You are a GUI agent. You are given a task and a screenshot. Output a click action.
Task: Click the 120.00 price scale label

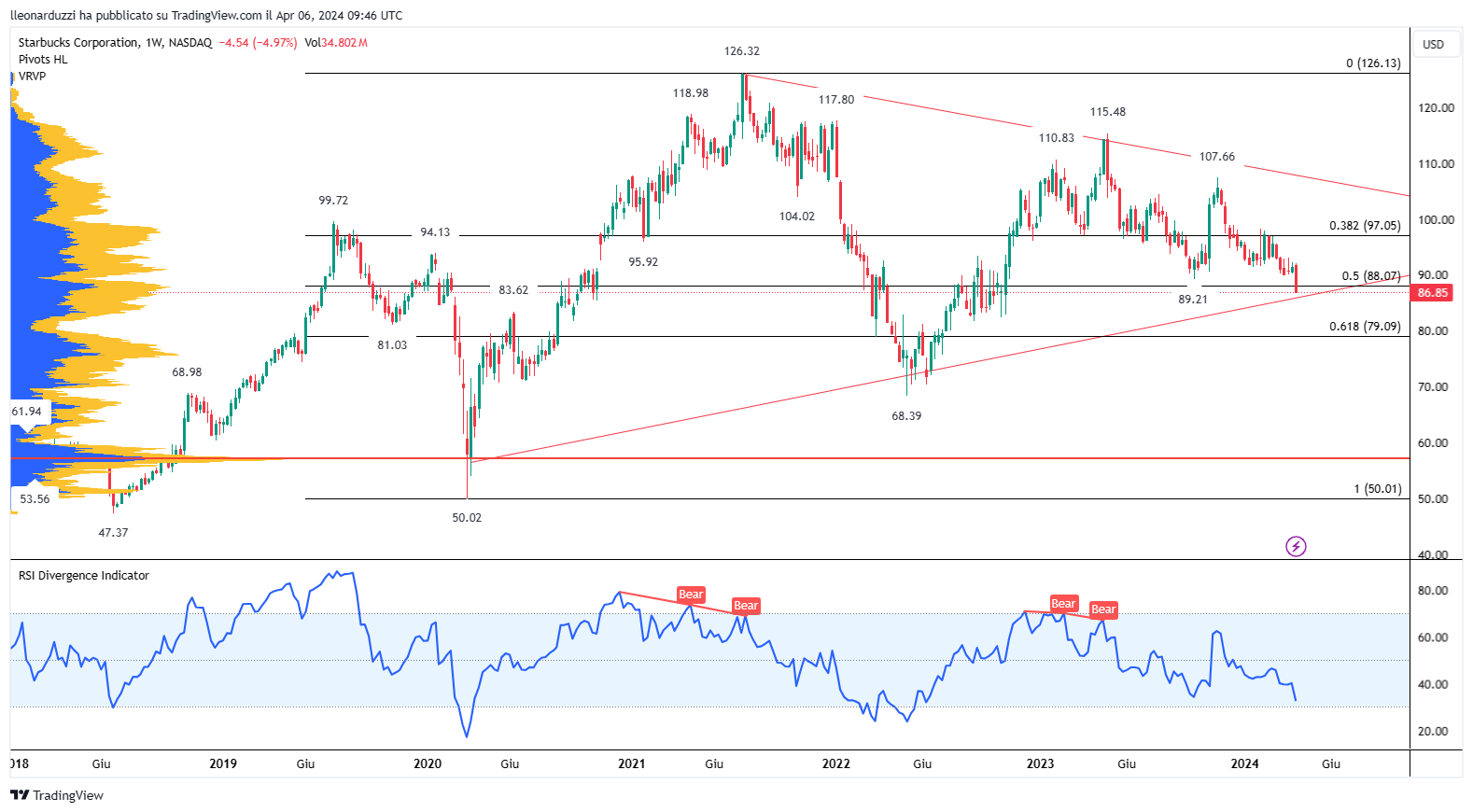(1437, 108)
